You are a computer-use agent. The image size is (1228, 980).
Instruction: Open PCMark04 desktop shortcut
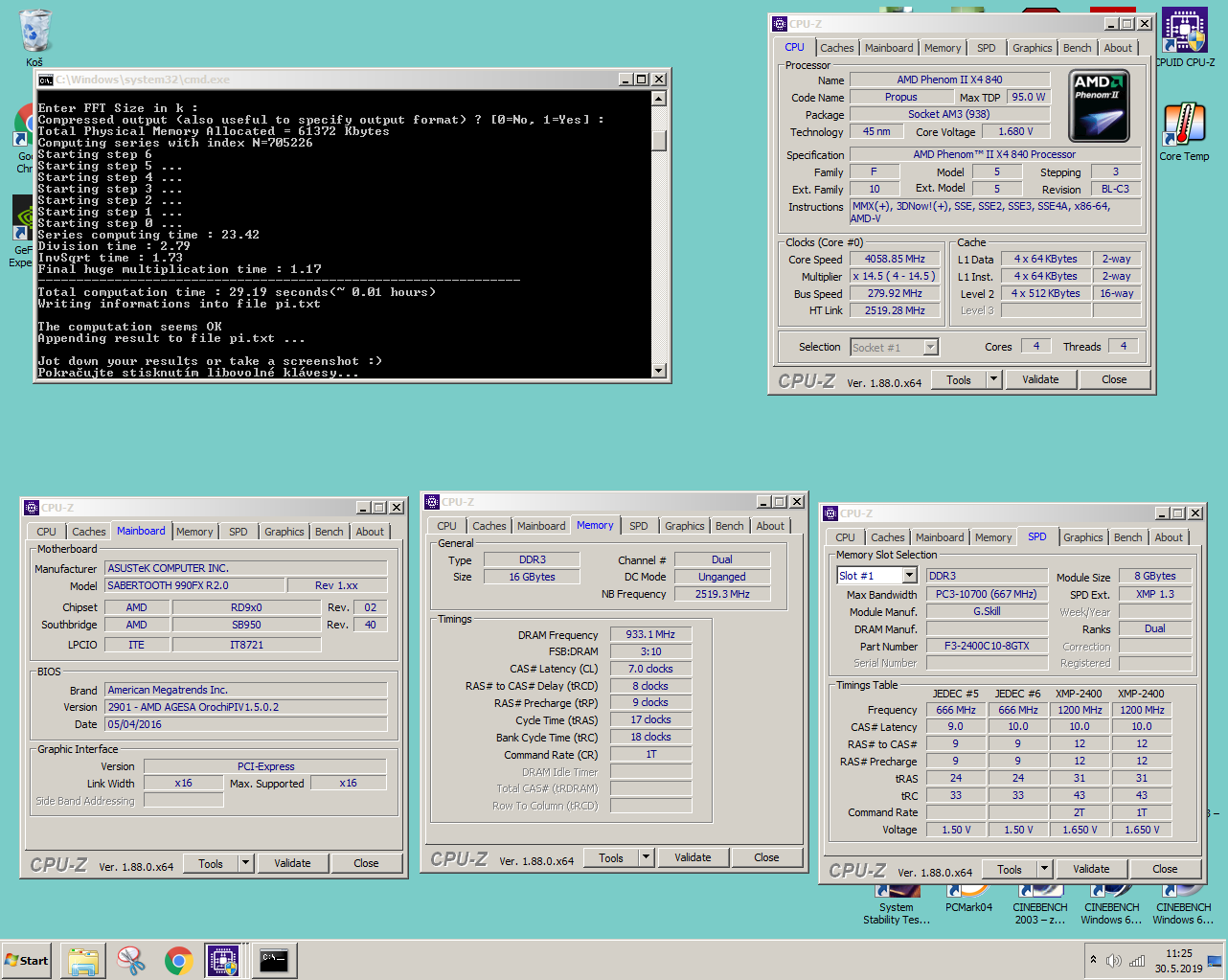click(x=968, y=900)
